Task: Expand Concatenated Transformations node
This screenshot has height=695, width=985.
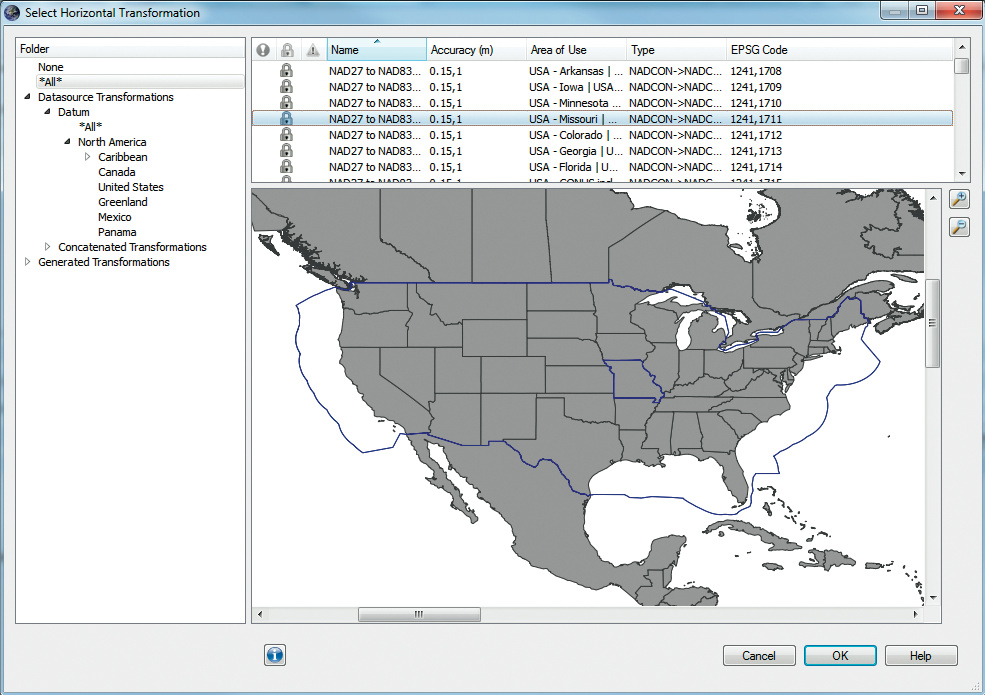Action: point(47,247)
